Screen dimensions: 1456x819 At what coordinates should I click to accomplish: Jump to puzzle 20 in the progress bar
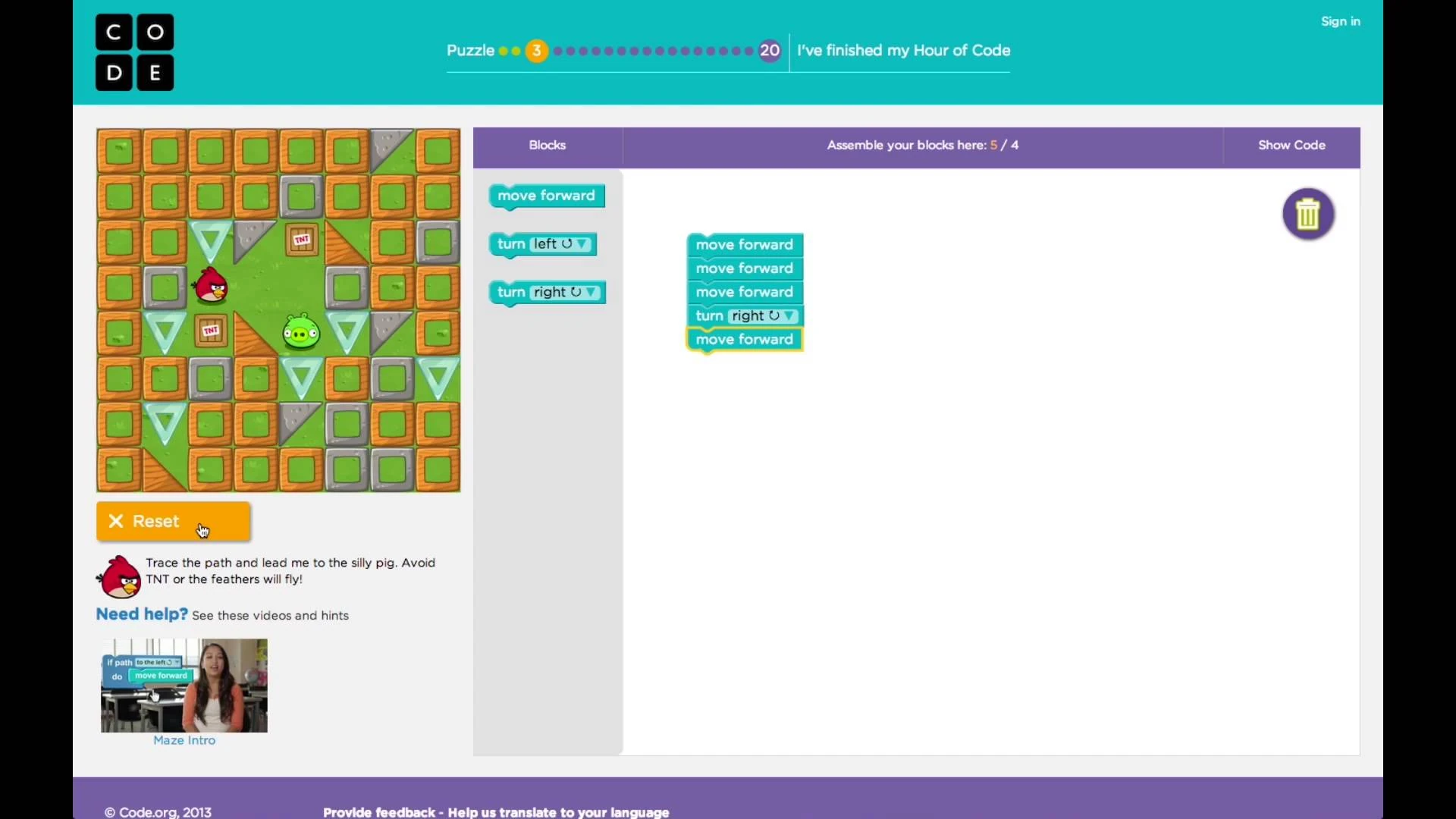pyautogui.click(x=769, y=51)
